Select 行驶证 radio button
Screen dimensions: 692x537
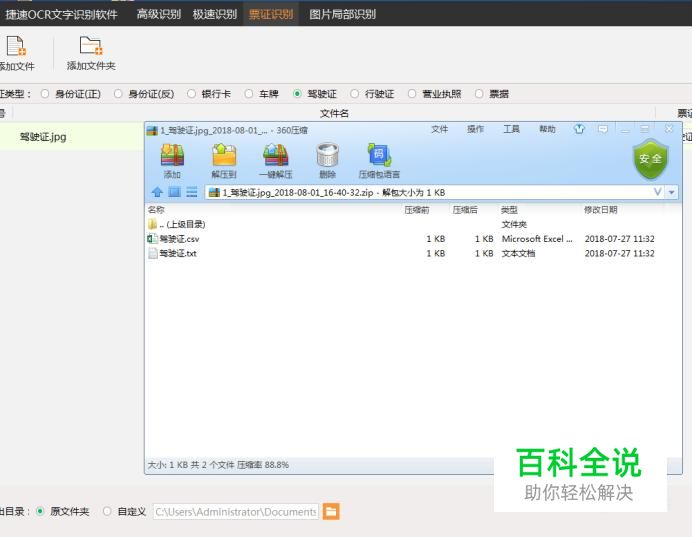pos(354,94)
